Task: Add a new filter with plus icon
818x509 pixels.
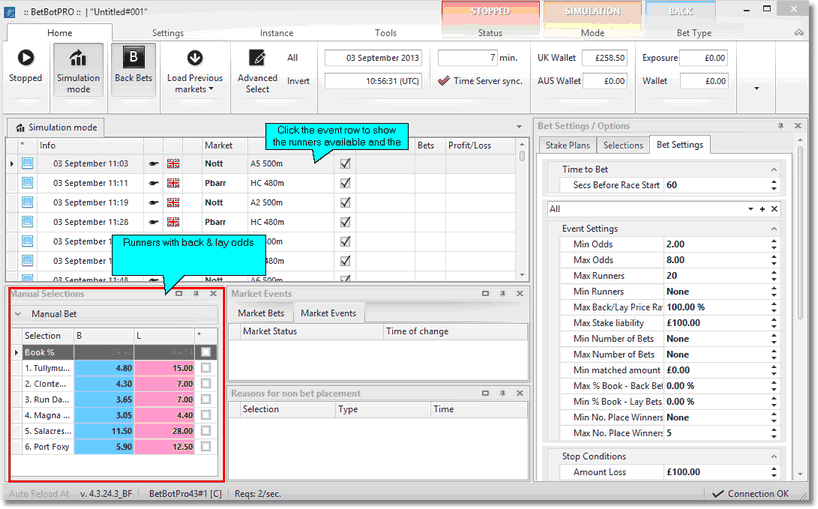Action: point(762,209)
